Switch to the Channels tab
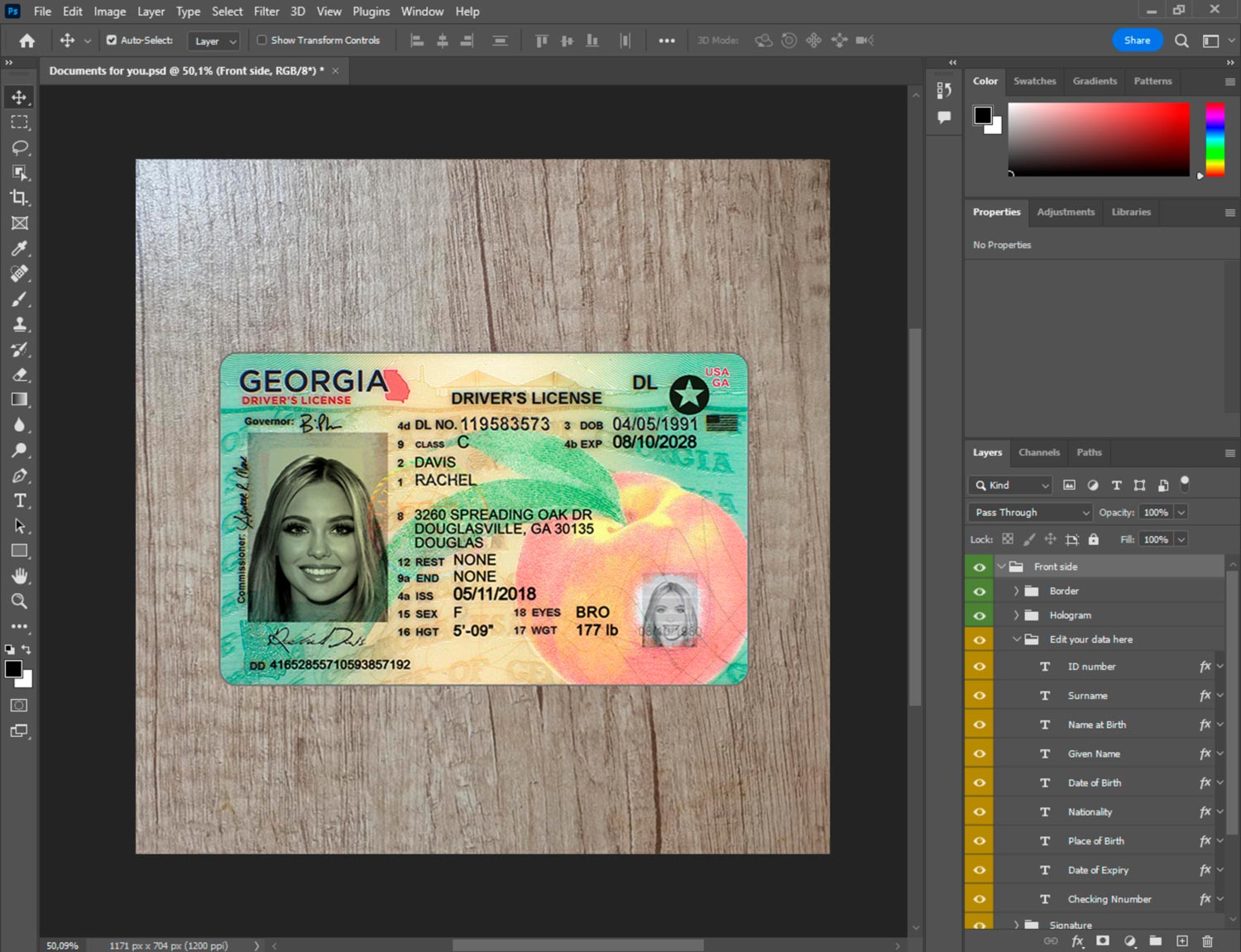1241x952 pixels. tap(1038, 452)
